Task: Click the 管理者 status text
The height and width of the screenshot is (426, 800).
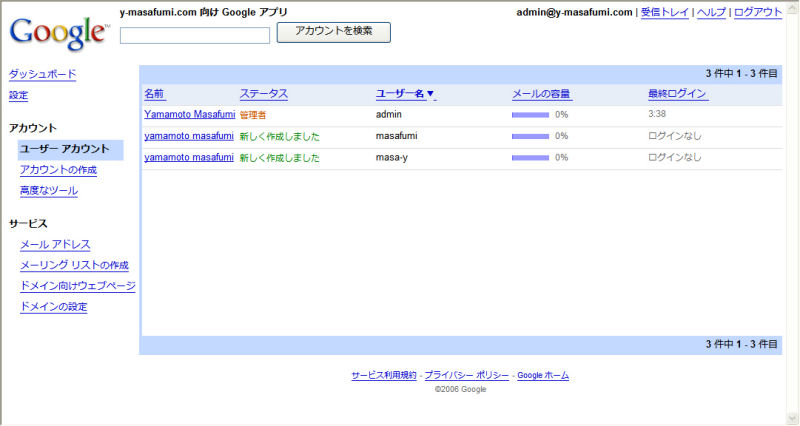Action: click(x=253, y=115)
